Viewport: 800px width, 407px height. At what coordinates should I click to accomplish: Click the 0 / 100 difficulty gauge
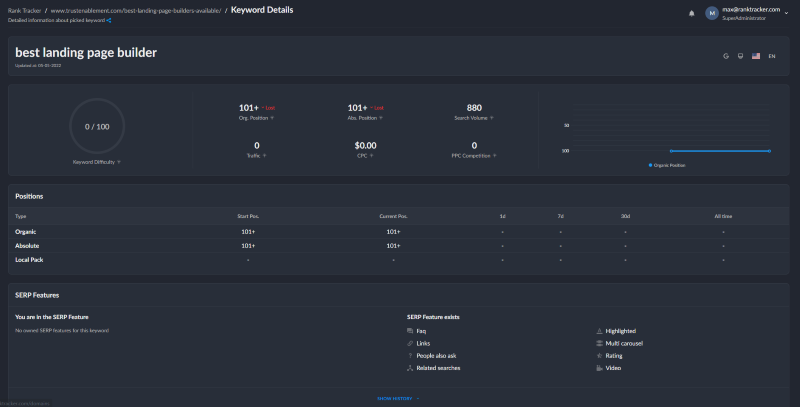[97, 126]
